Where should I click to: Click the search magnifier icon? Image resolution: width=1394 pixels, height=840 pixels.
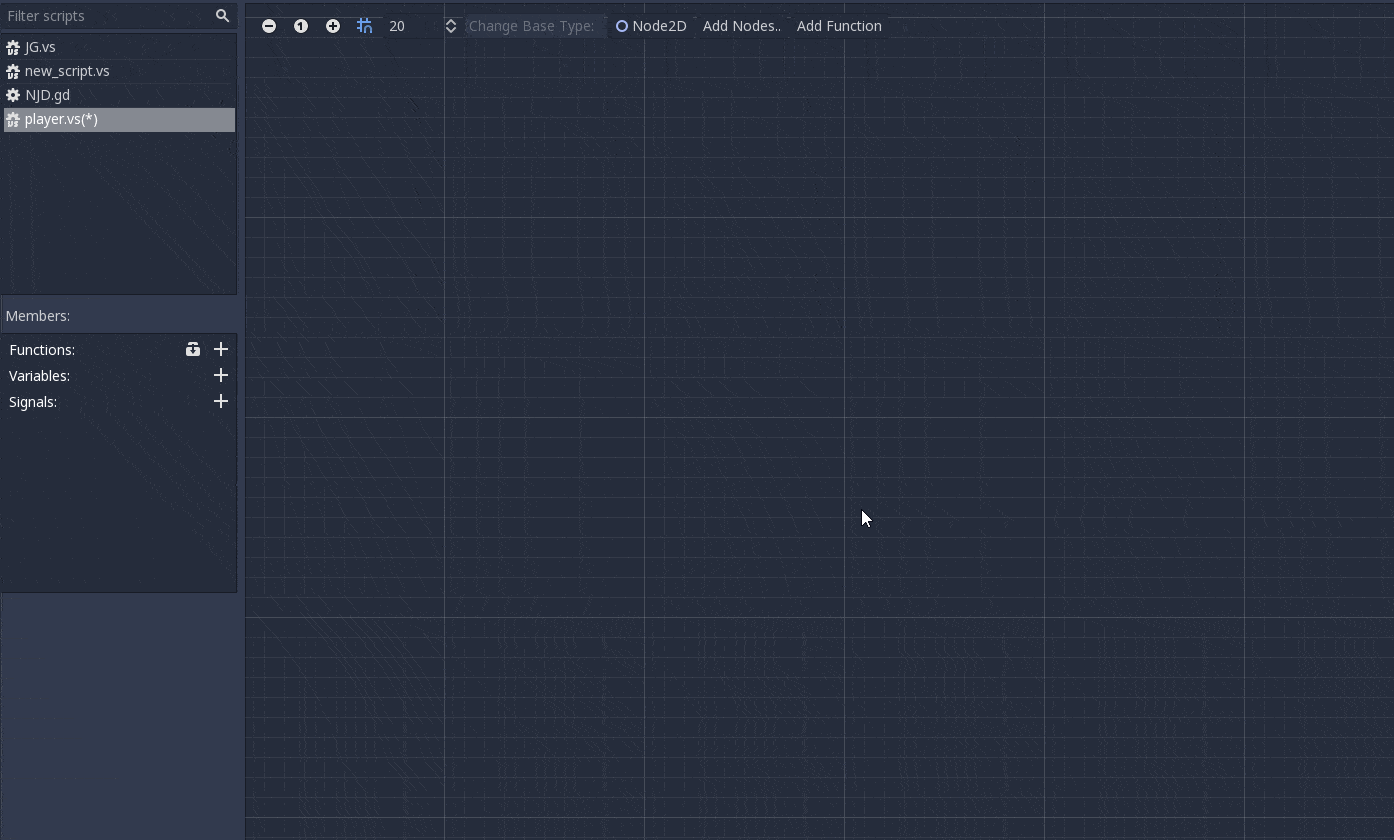[223, 16]
